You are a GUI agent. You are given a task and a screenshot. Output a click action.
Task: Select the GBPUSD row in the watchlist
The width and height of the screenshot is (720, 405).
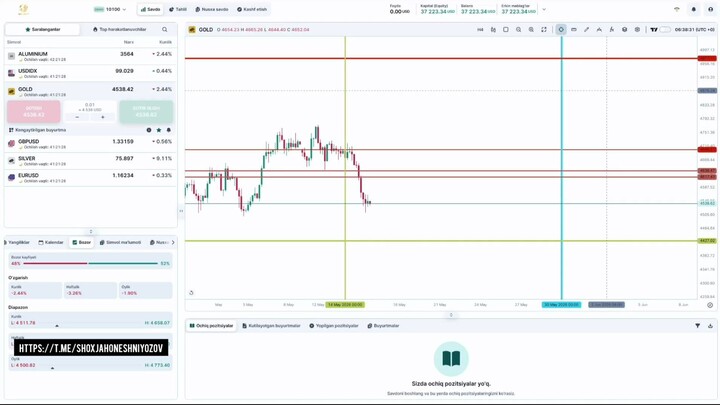pyautogui.click(x=90, y=144)
